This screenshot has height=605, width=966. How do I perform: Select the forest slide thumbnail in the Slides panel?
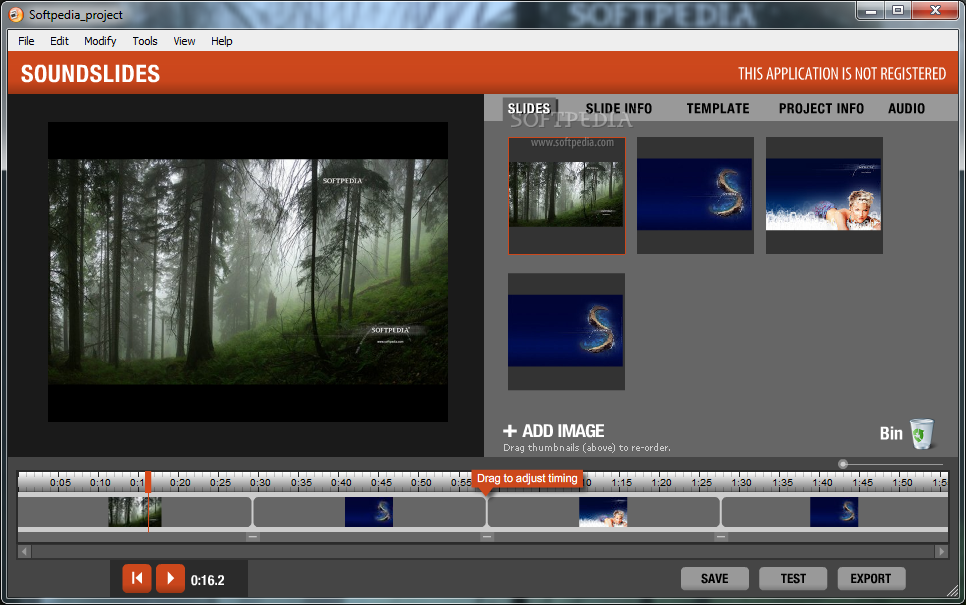[567, 195]
